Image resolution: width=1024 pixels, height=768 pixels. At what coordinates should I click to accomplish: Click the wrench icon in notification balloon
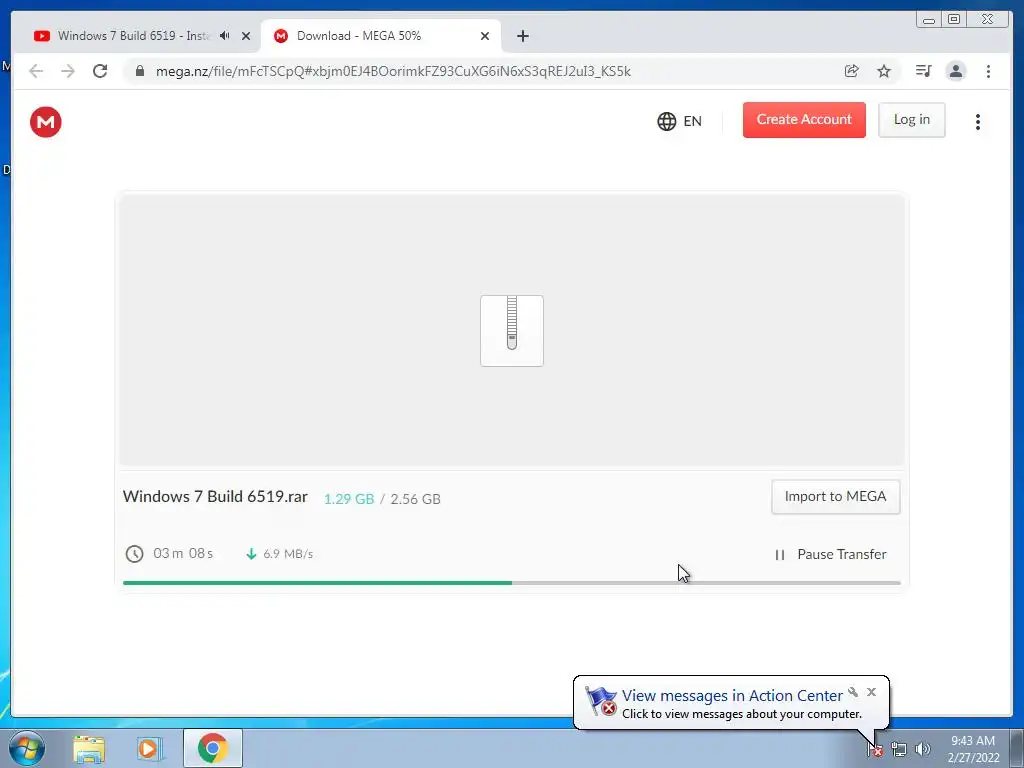(853, 692)
